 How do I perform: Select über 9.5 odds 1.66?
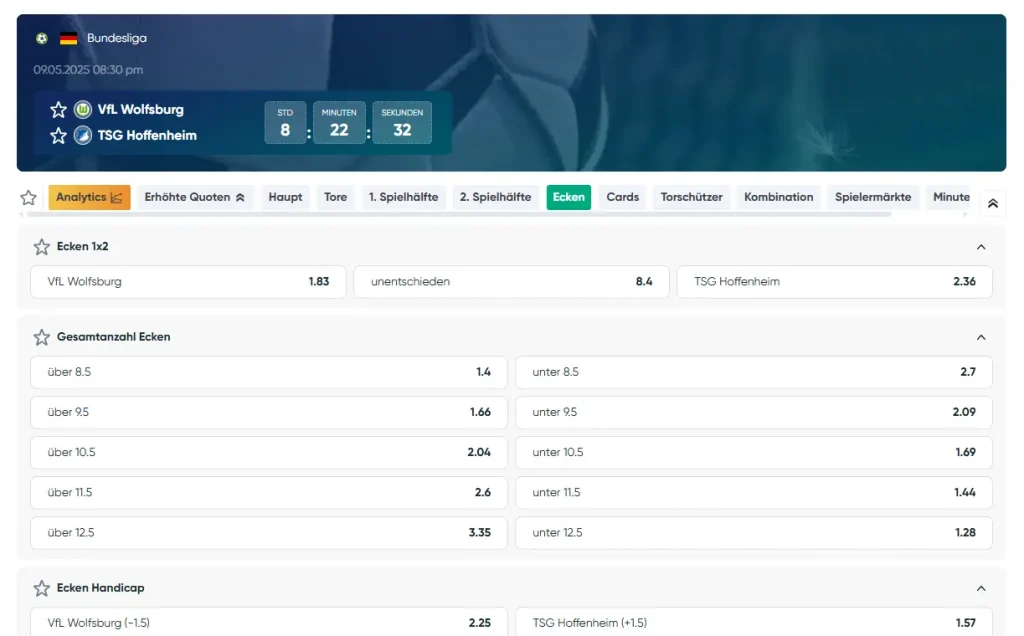click(269, 412)
